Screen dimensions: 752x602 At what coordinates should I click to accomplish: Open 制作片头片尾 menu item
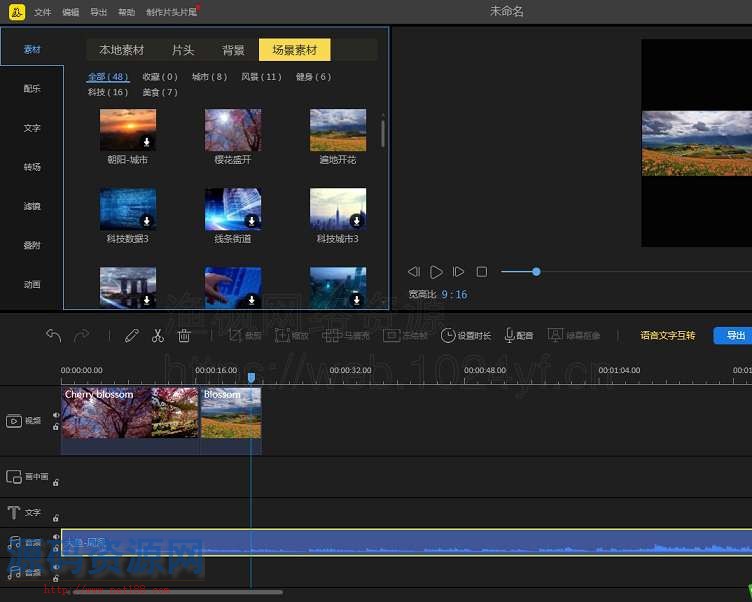(x=171, y=12)
